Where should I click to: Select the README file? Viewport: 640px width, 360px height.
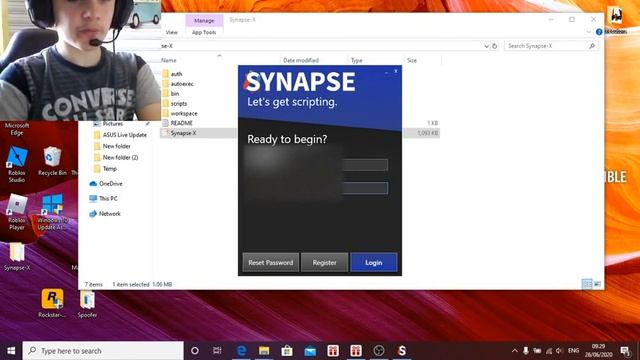pyautogui.click(x=181, y=123)
